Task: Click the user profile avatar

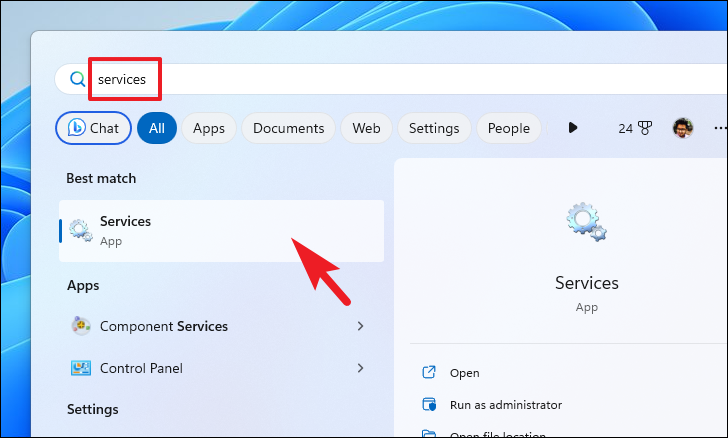Action: tap(683, 128)
